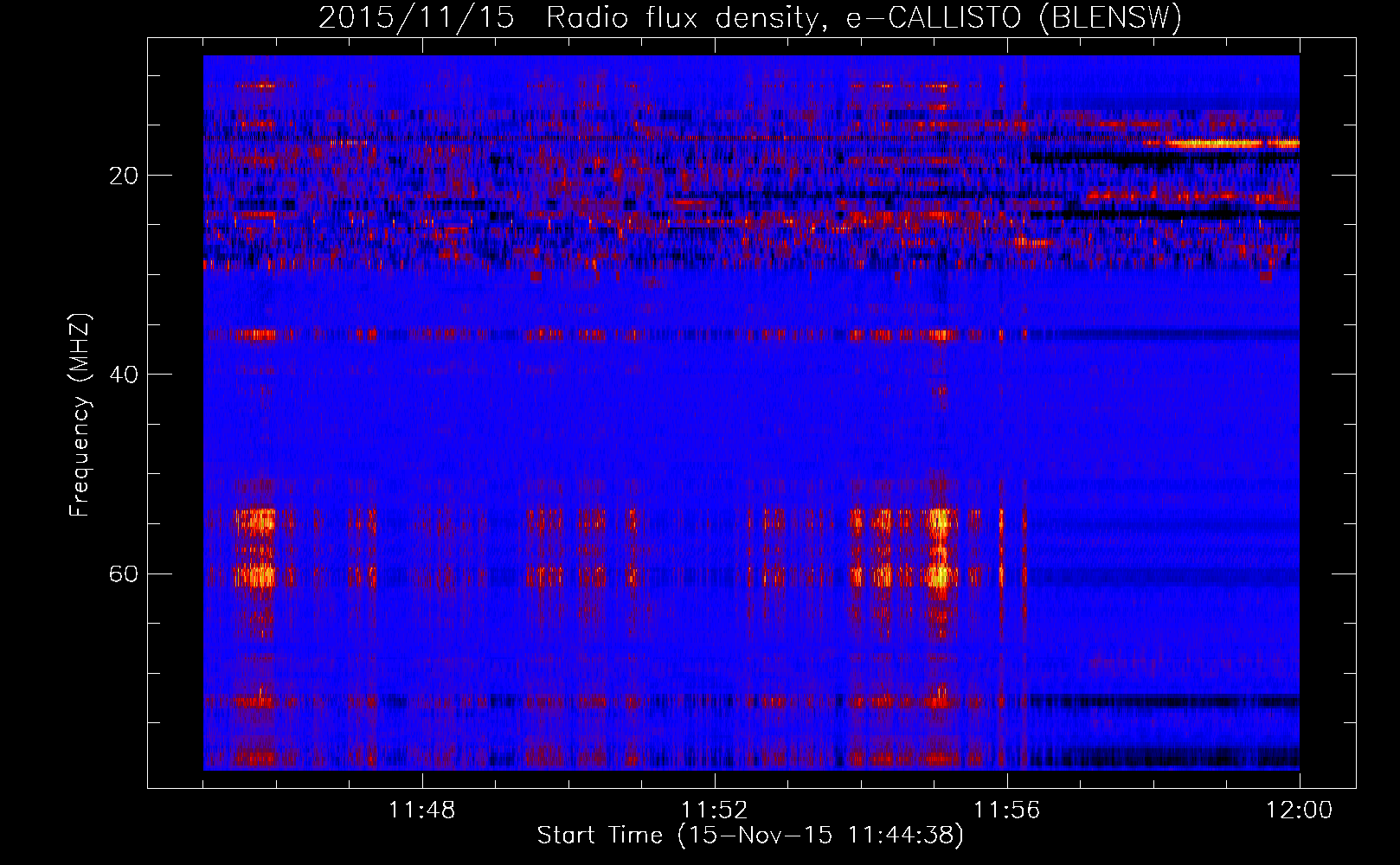Click the 60 MHz frequency tick label
1400x865 pixels.
click(x=124, y=573)
